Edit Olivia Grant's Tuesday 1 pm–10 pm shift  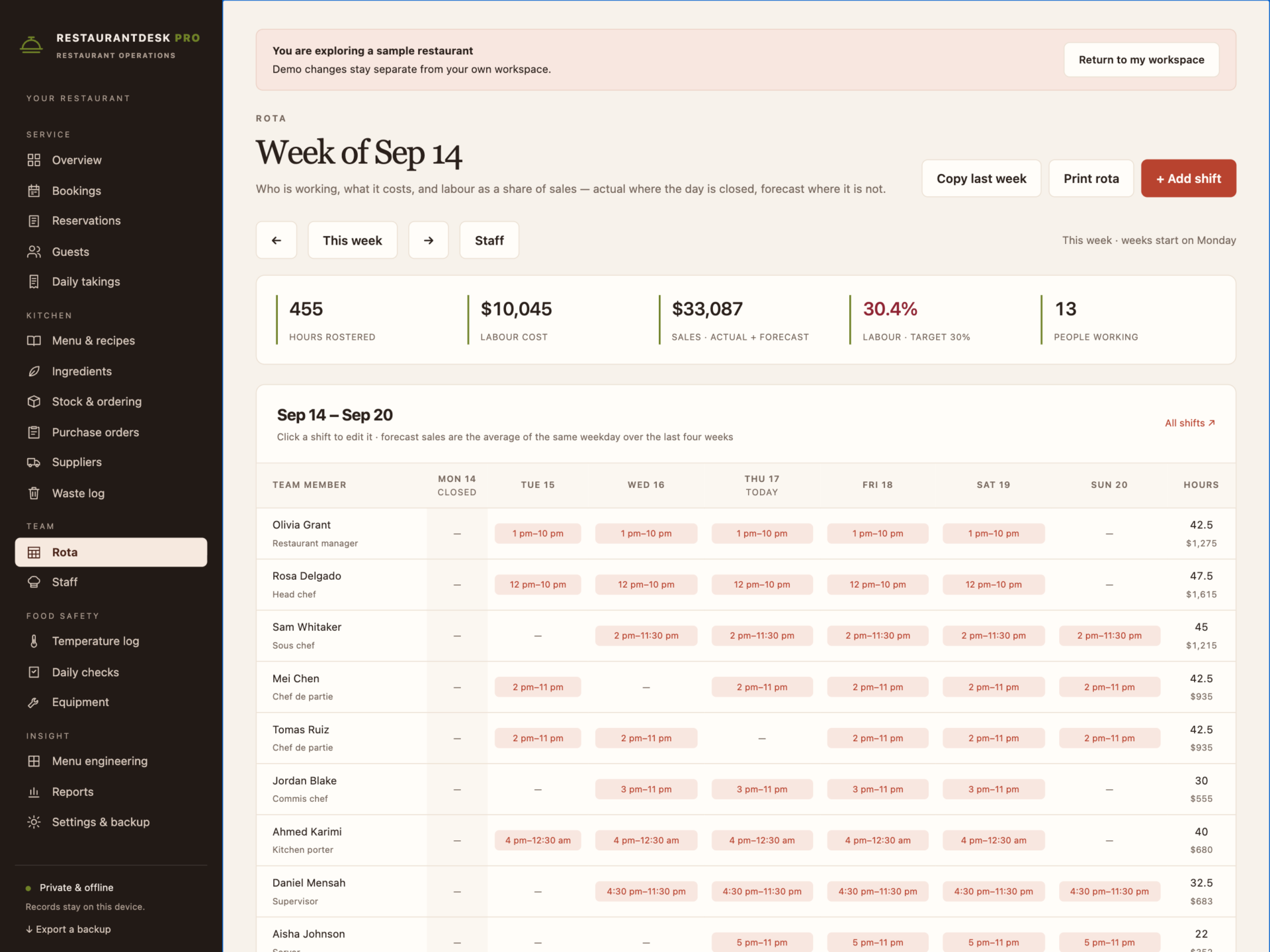538,534
